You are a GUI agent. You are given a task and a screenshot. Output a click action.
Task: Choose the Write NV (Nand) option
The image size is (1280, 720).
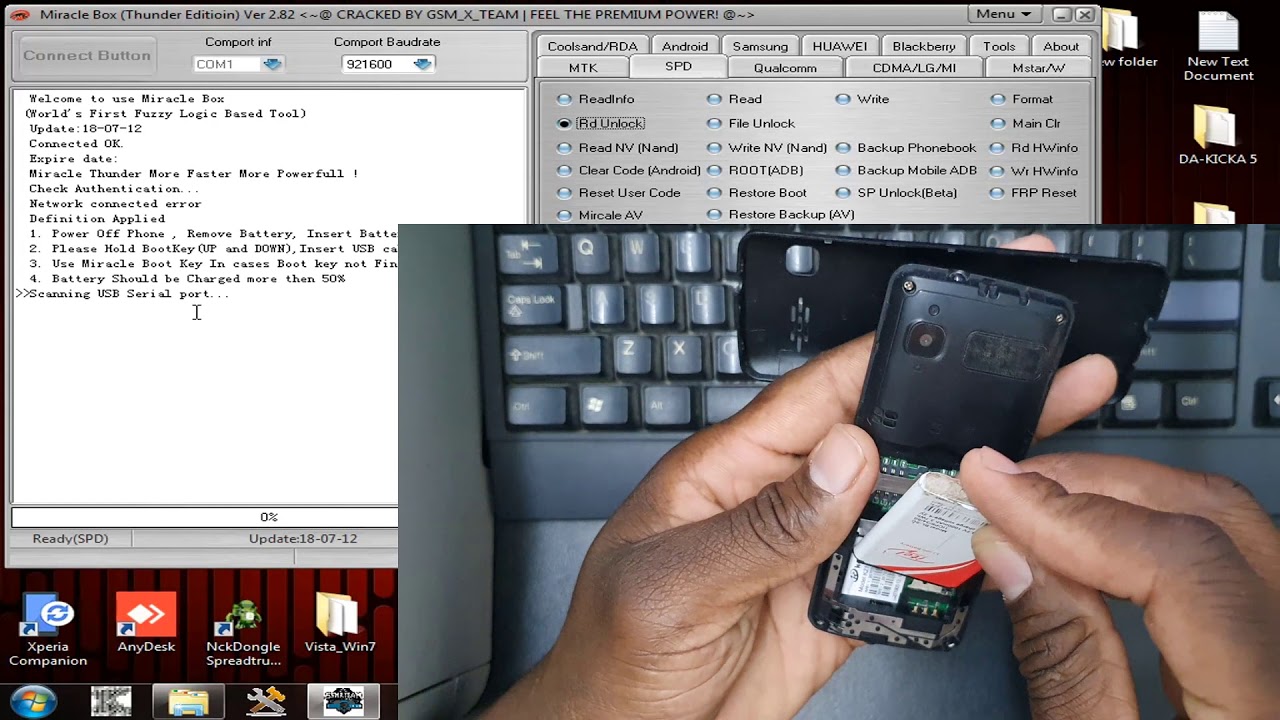767,148
